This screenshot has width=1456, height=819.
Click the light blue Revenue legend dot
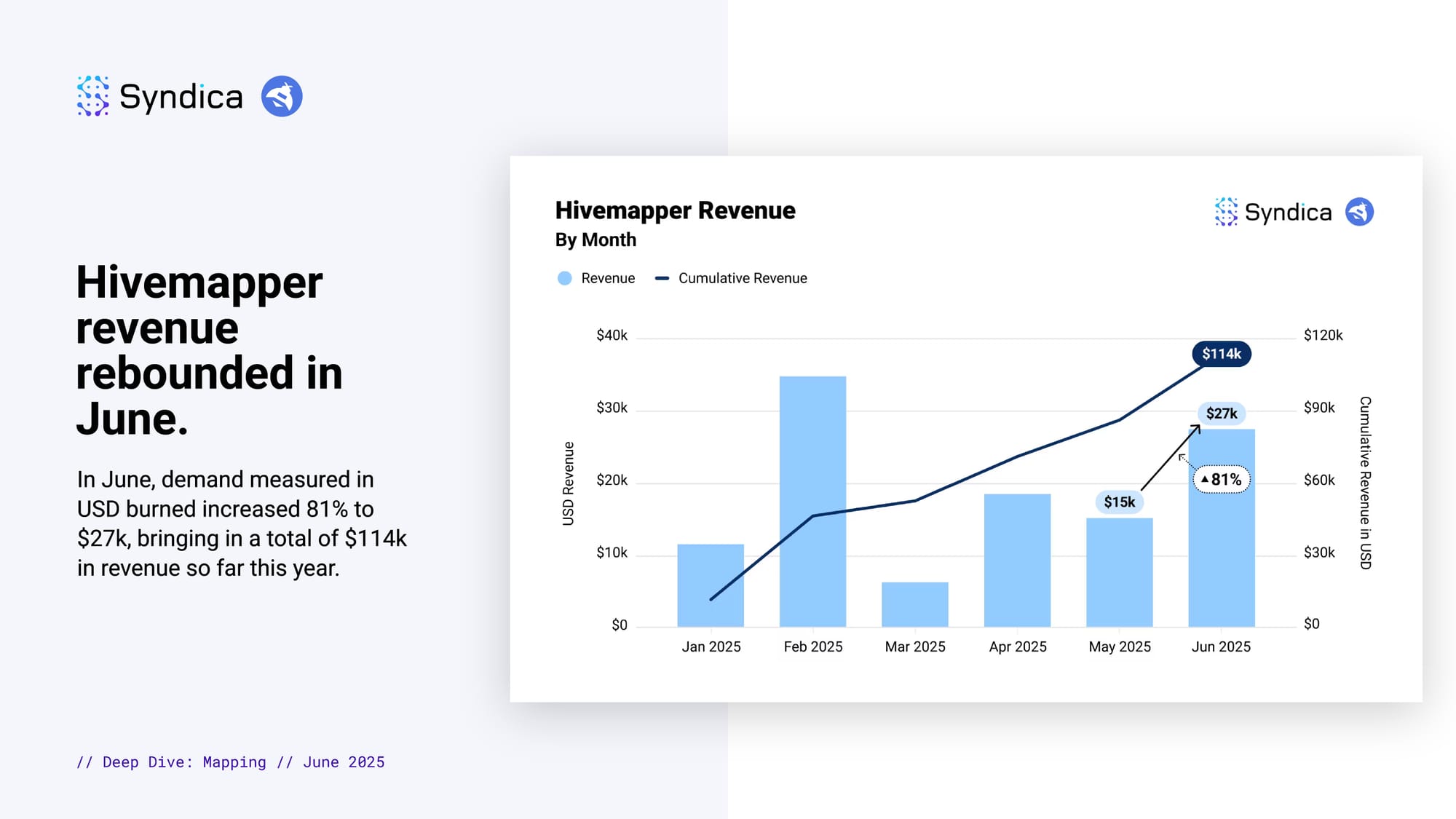(564, 278)
